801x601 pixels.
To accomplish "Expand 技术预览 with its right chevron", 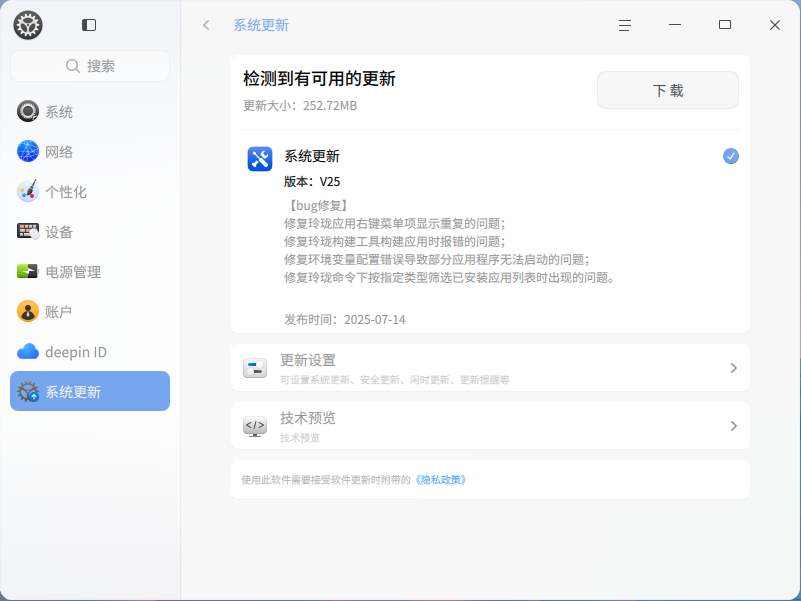I will point(734,426).
